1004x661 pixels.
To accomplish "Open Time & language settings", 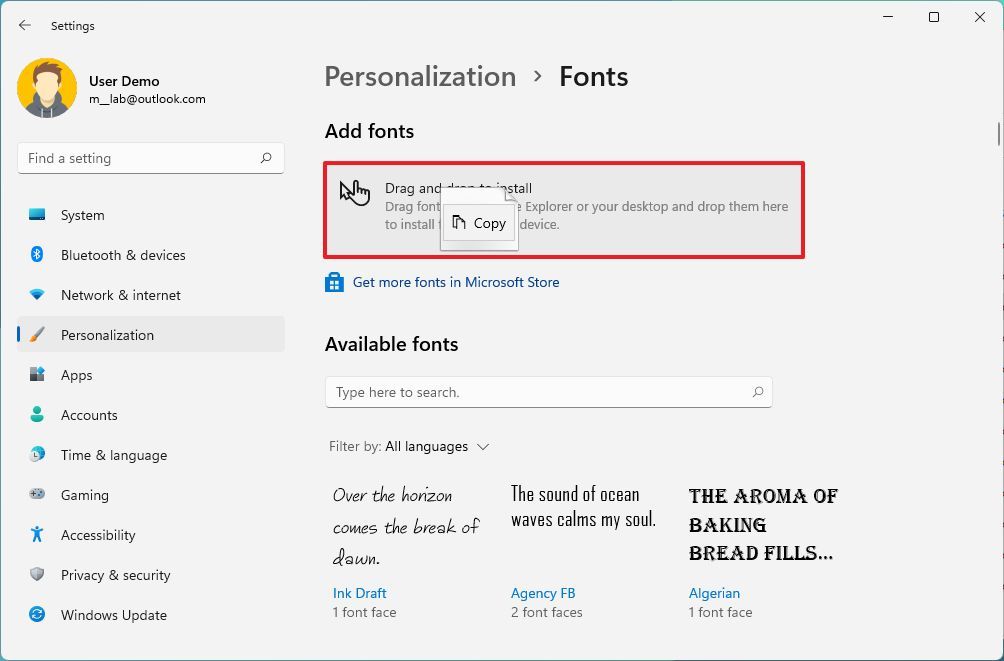I will (113, 455).
